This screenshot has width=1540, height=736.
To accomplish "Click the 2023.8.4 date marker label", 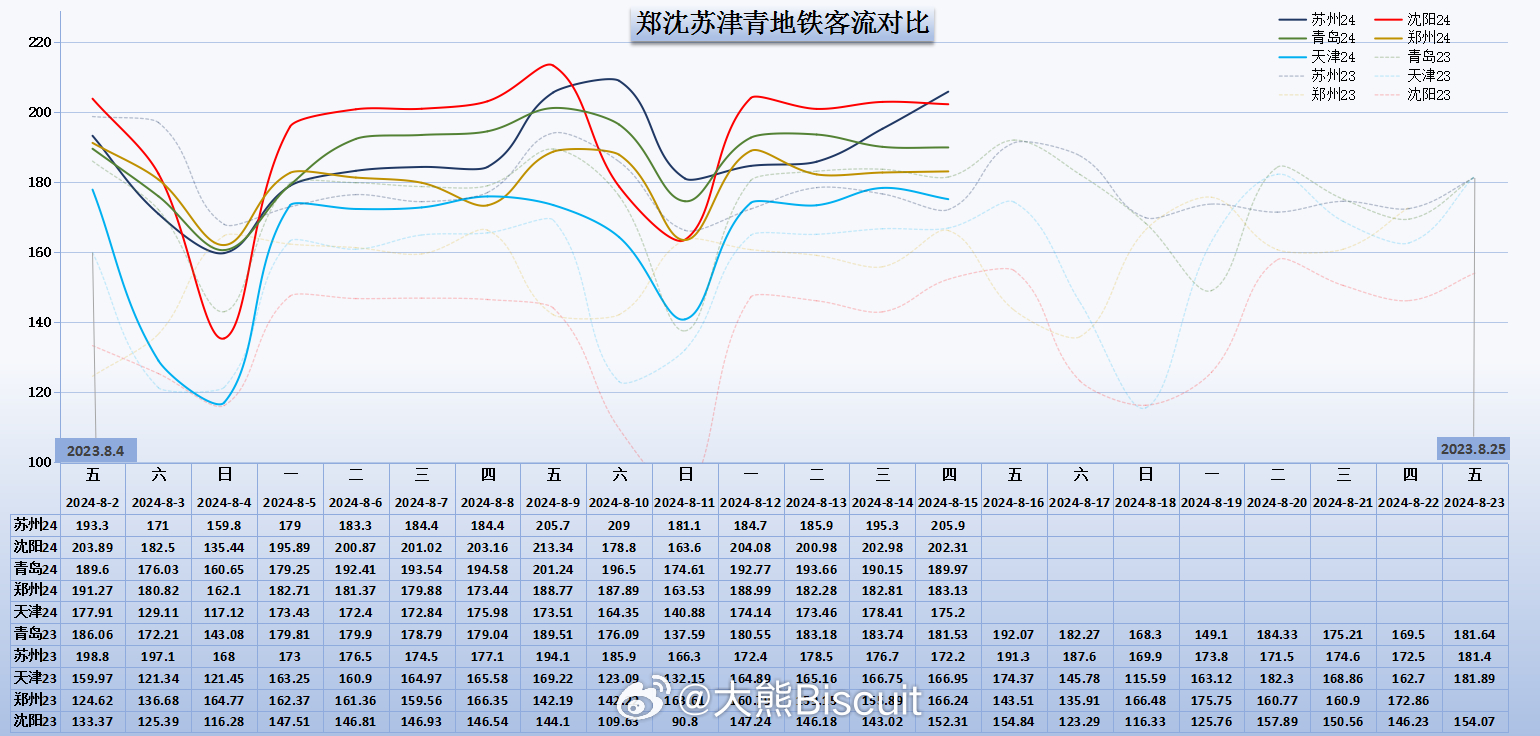I will pyautogui.click(x=96, y=450).
